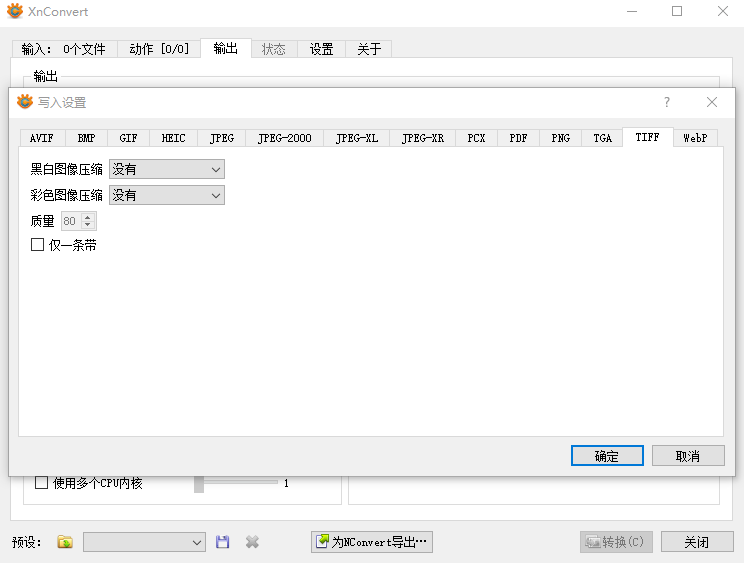Image resolution: width=744 pixels, height=563 pixels.
Task: Maximize the XnConvert window
Action: pyautogui.click(x=677, y=11)
